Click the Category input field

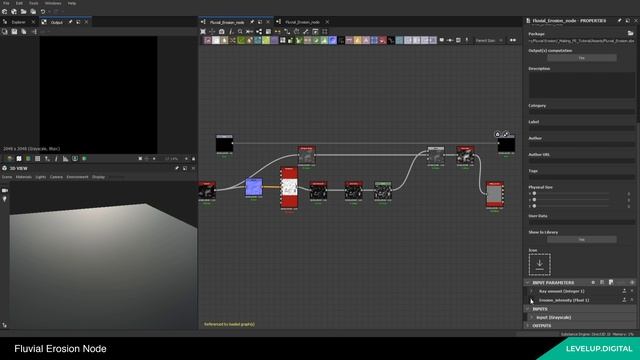click(582, 111)
